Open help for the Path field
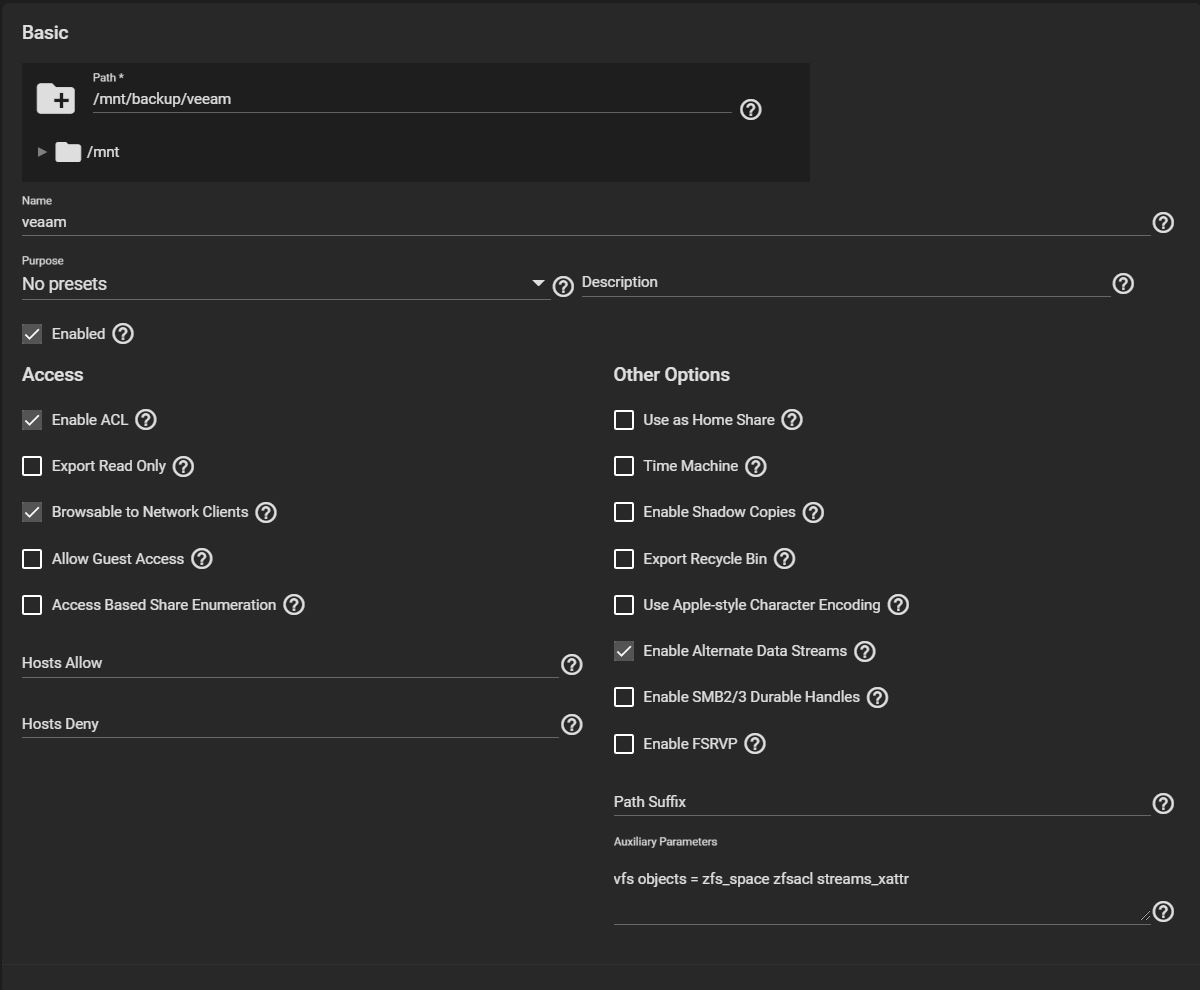Image resolution: width=1200 pixels, height=990 pixels. coord(751,109)
